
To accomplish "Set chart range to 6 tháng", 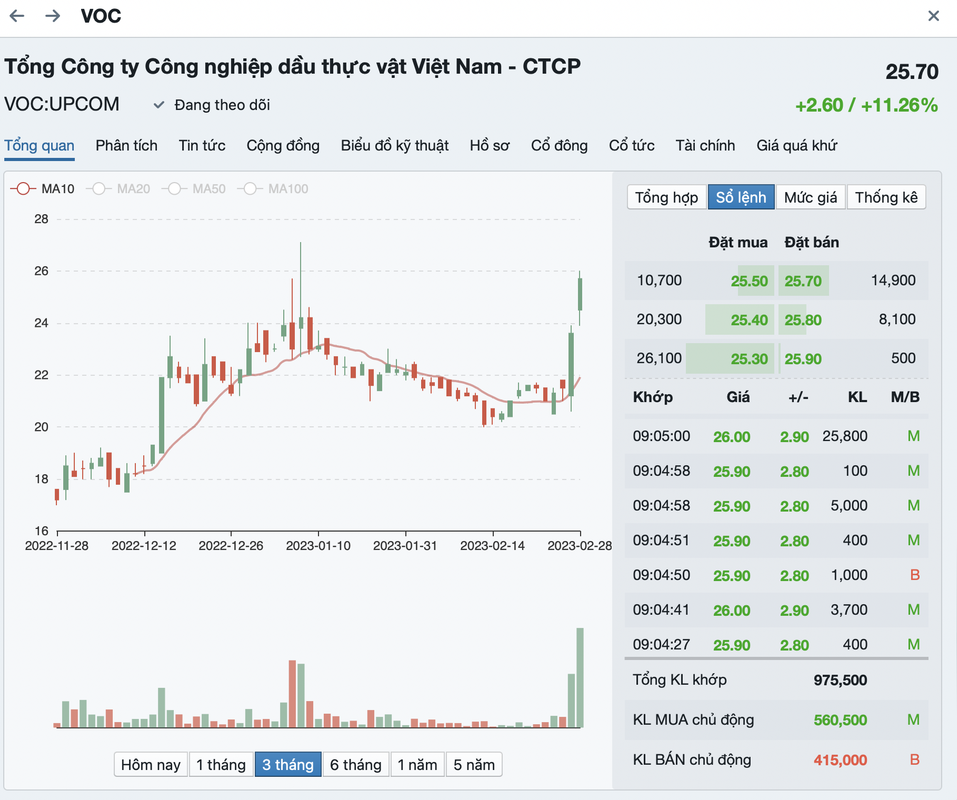I will coord(356,765).
